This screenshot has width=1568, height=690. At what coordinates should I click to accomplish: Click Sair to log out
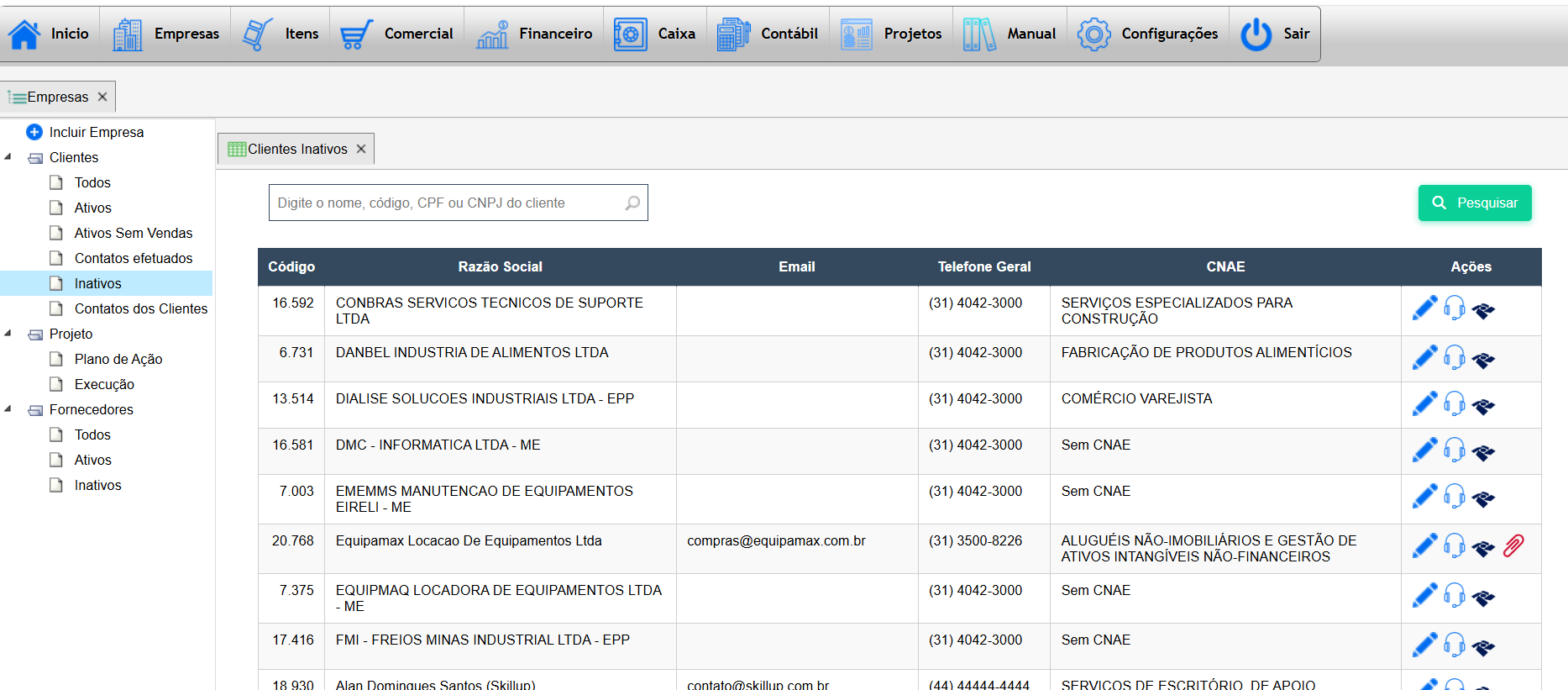click(1275, 34)
